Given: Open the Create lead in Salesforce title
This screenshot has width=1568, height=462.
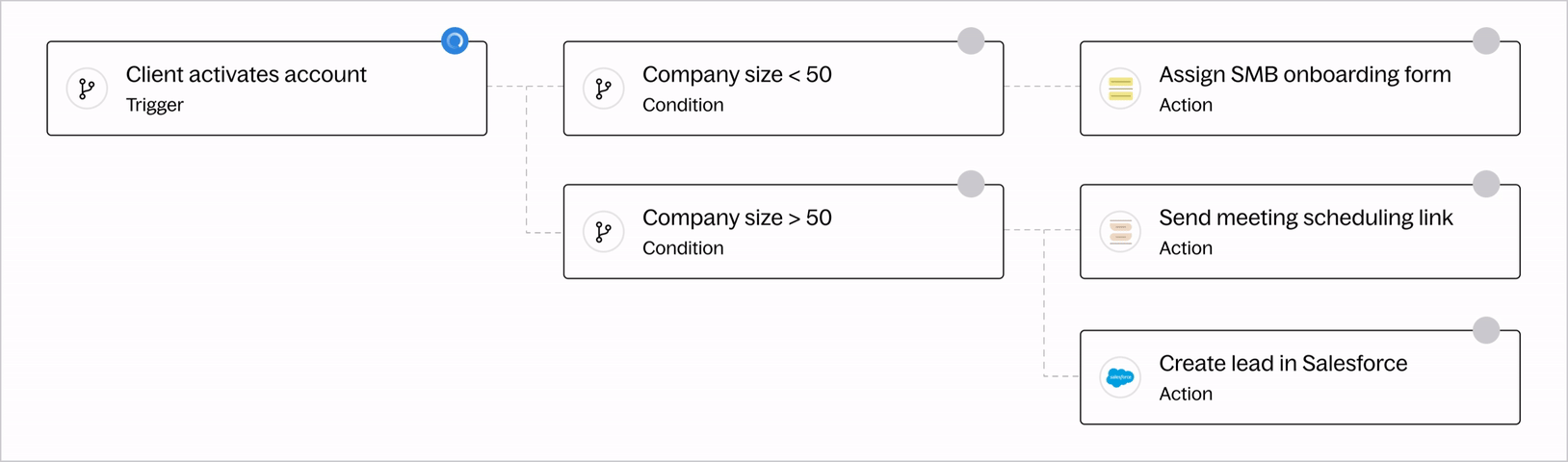Looking at the screenshot, I should point(1283,363).
